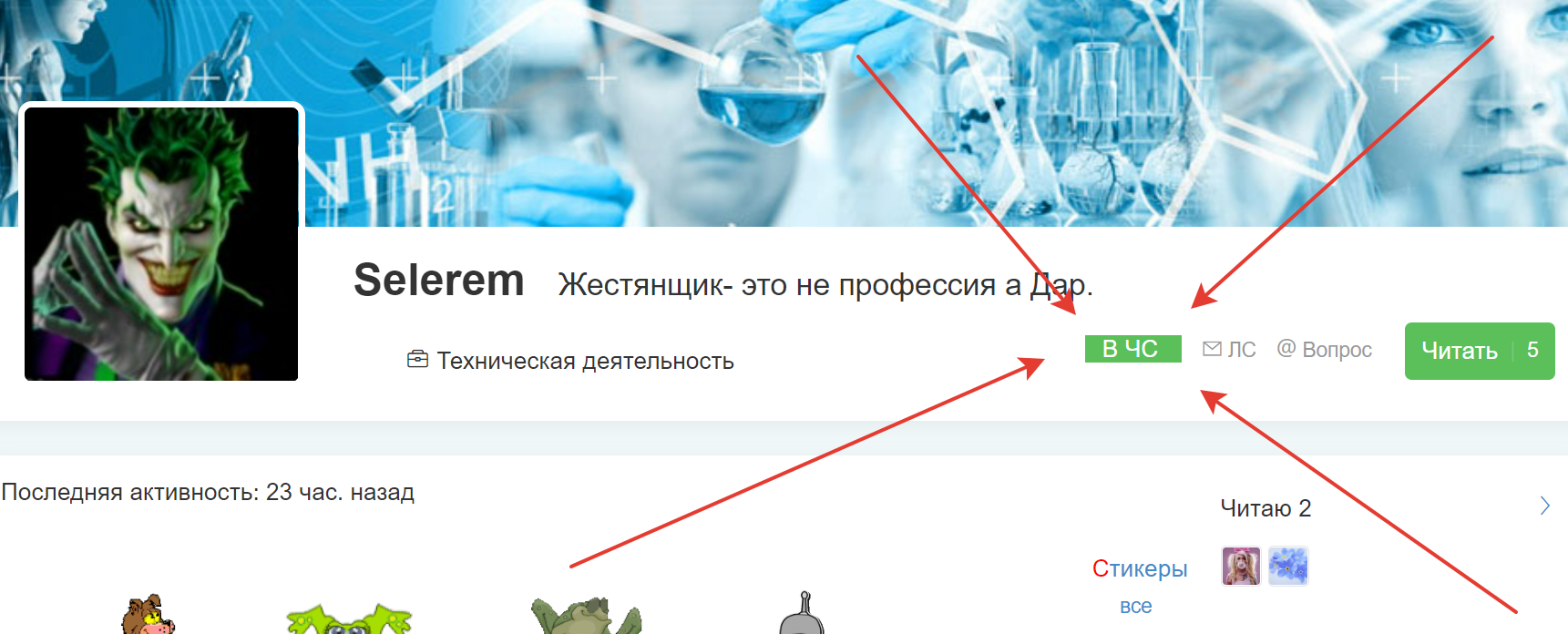Select the green frog sticker with glasses

click(349, 619)
